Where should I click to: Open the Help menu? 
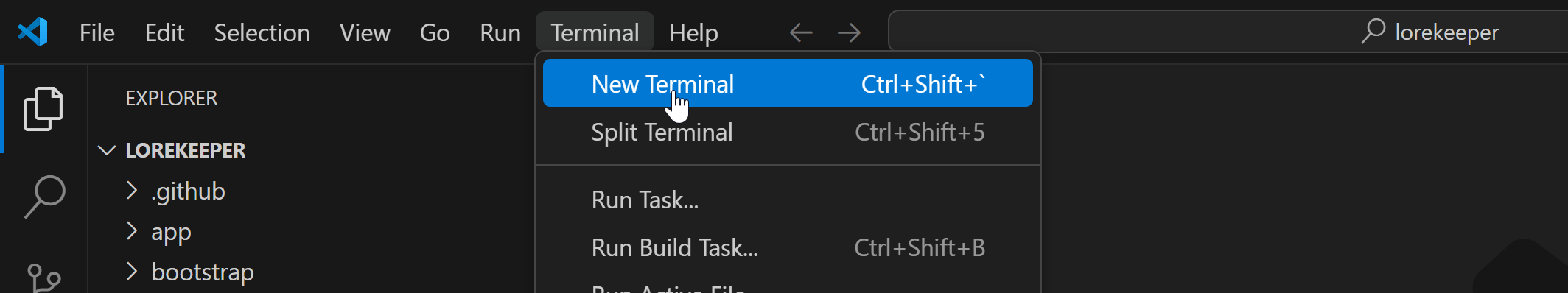[x=693, y=32]
